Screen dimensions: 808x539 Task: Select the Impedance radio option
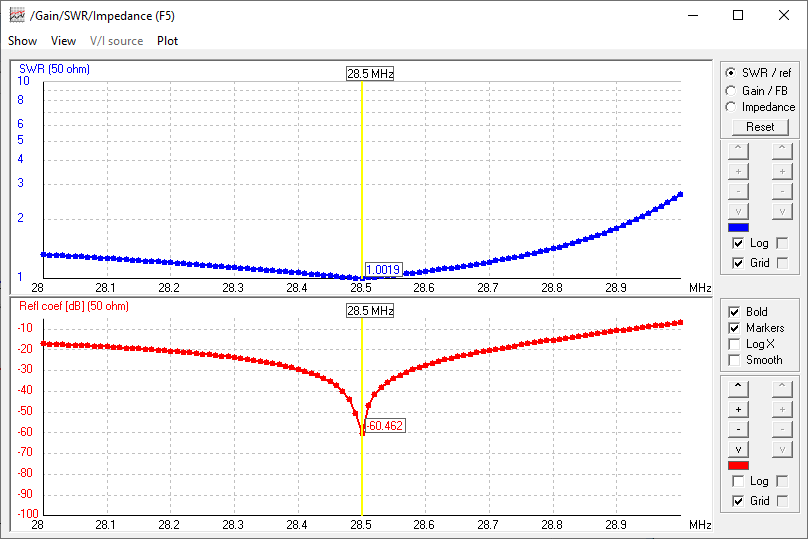[731, 107]
